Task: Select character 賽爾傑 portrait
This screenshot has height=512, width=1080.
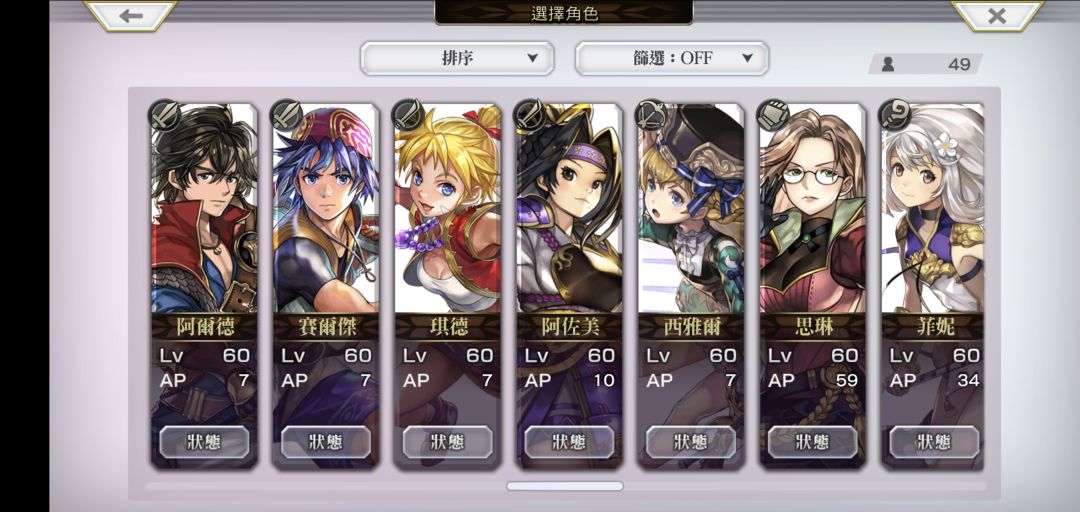Action: (326, 208)
